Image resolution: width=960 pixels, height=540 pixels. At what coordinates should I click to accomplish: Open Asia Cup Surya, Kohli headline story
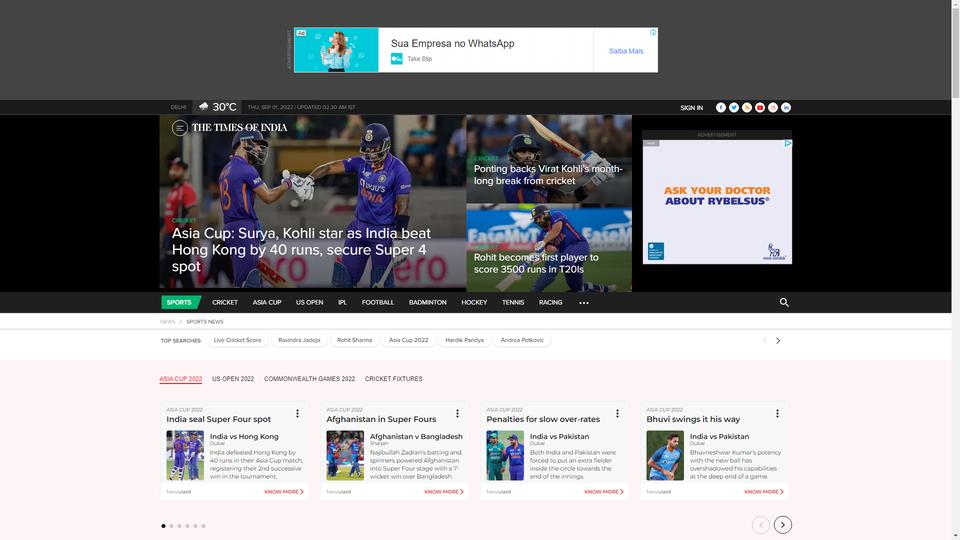pos(301,250)
